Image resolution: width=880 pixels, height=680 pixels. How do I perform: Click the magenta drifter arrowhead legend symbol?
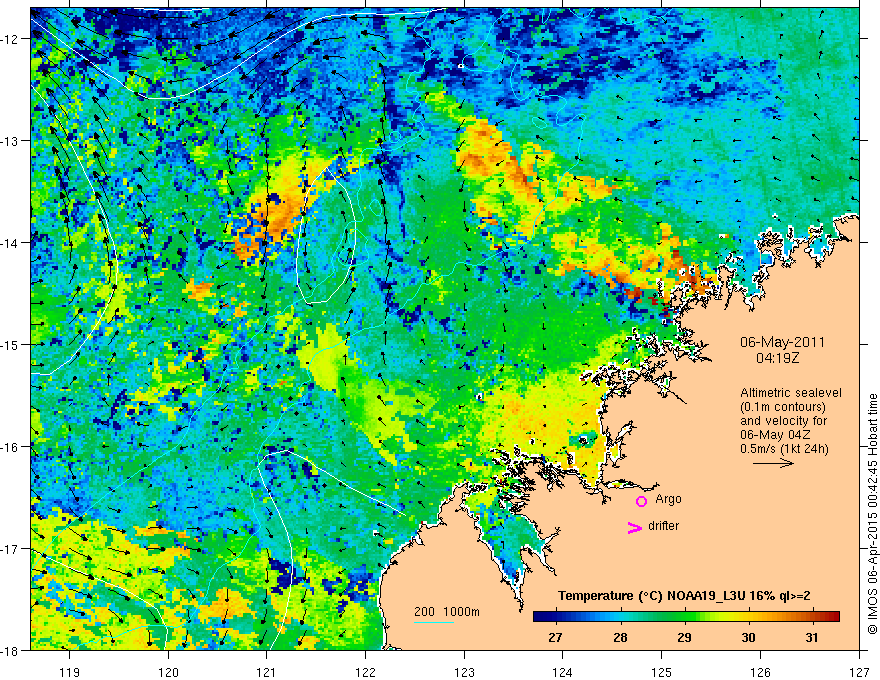point(635,527)
